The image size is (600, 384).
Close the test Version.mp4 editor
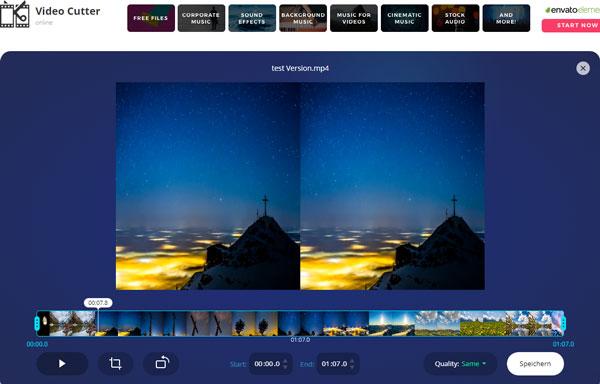583,68
